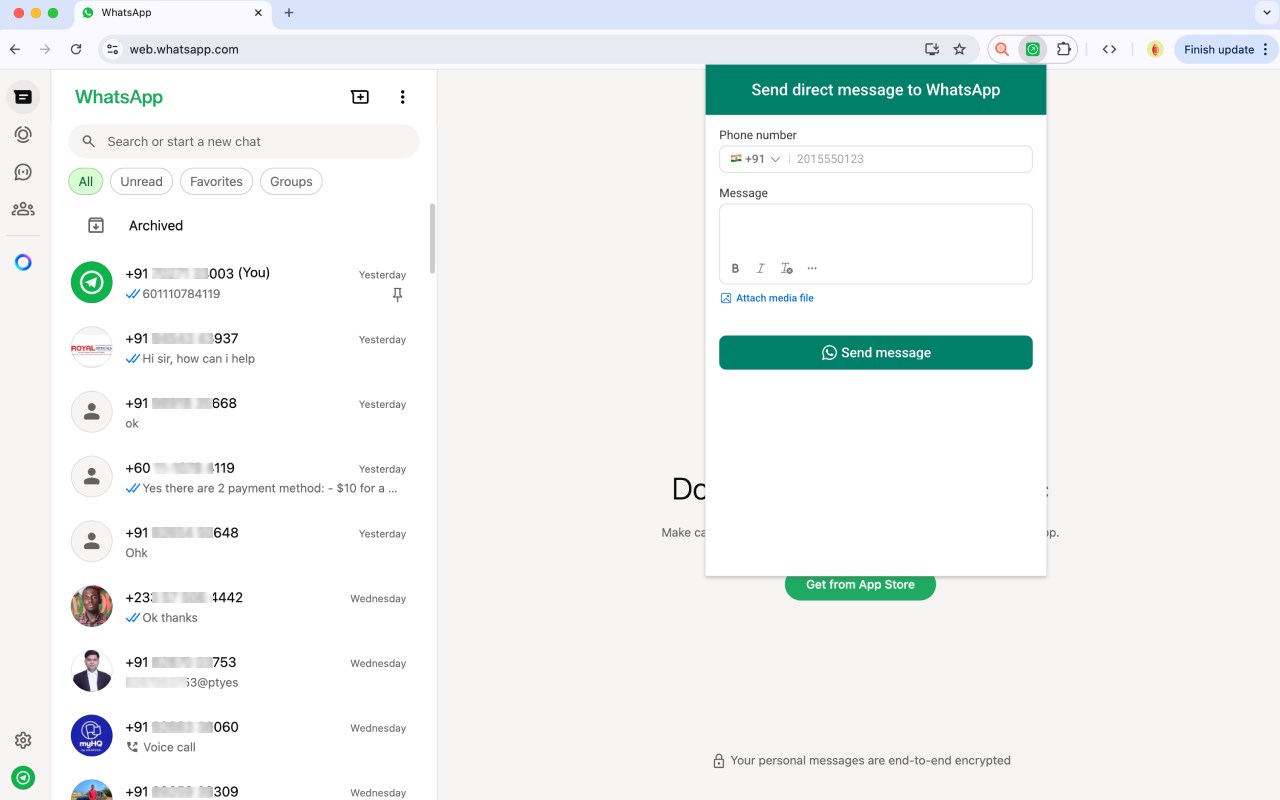This screenshot has width=1280, height=800.
Task: Click the Archived box icon
Action: (x=96, y=226)
